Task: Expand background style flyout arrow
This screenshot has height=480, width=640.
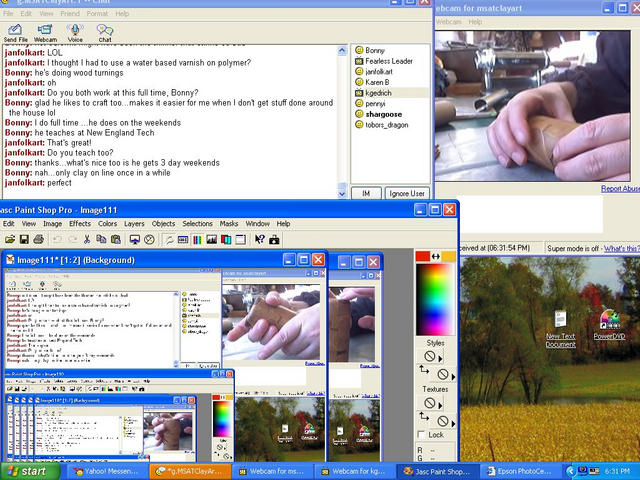Action: pos(453,376)
